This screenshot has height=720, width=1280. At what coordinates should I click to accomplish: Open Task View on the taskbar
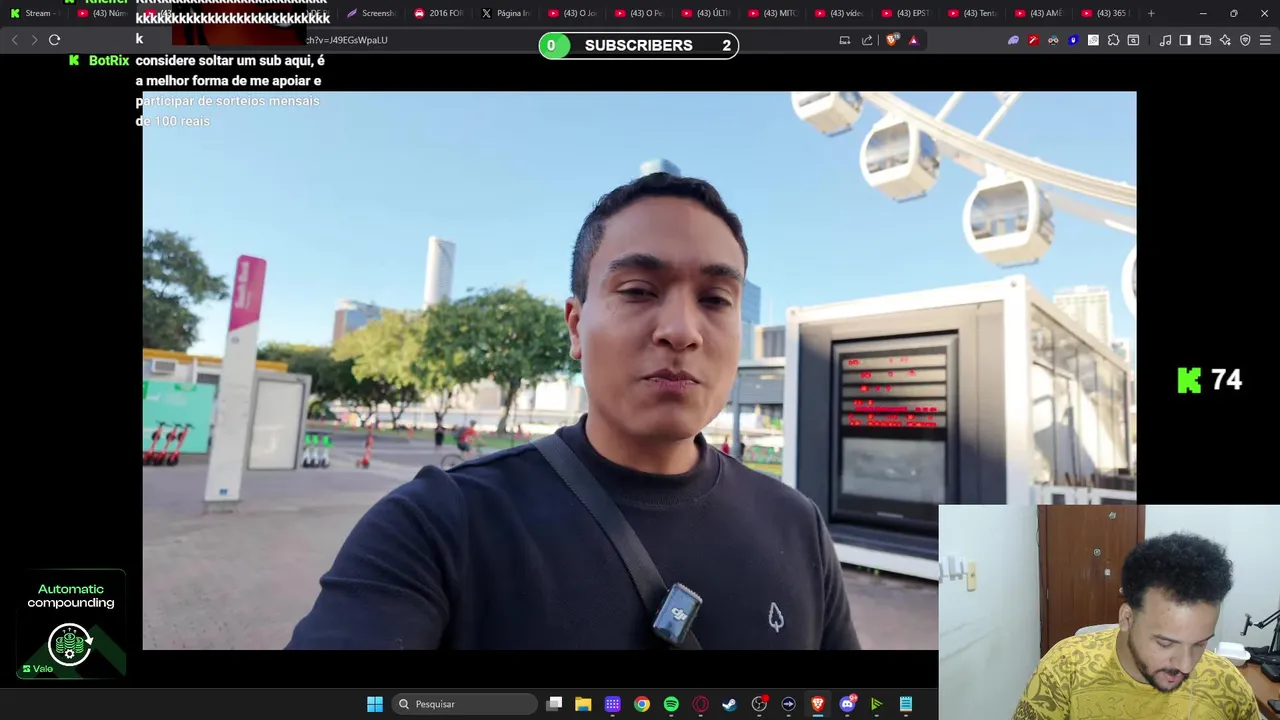click(555, 704)
